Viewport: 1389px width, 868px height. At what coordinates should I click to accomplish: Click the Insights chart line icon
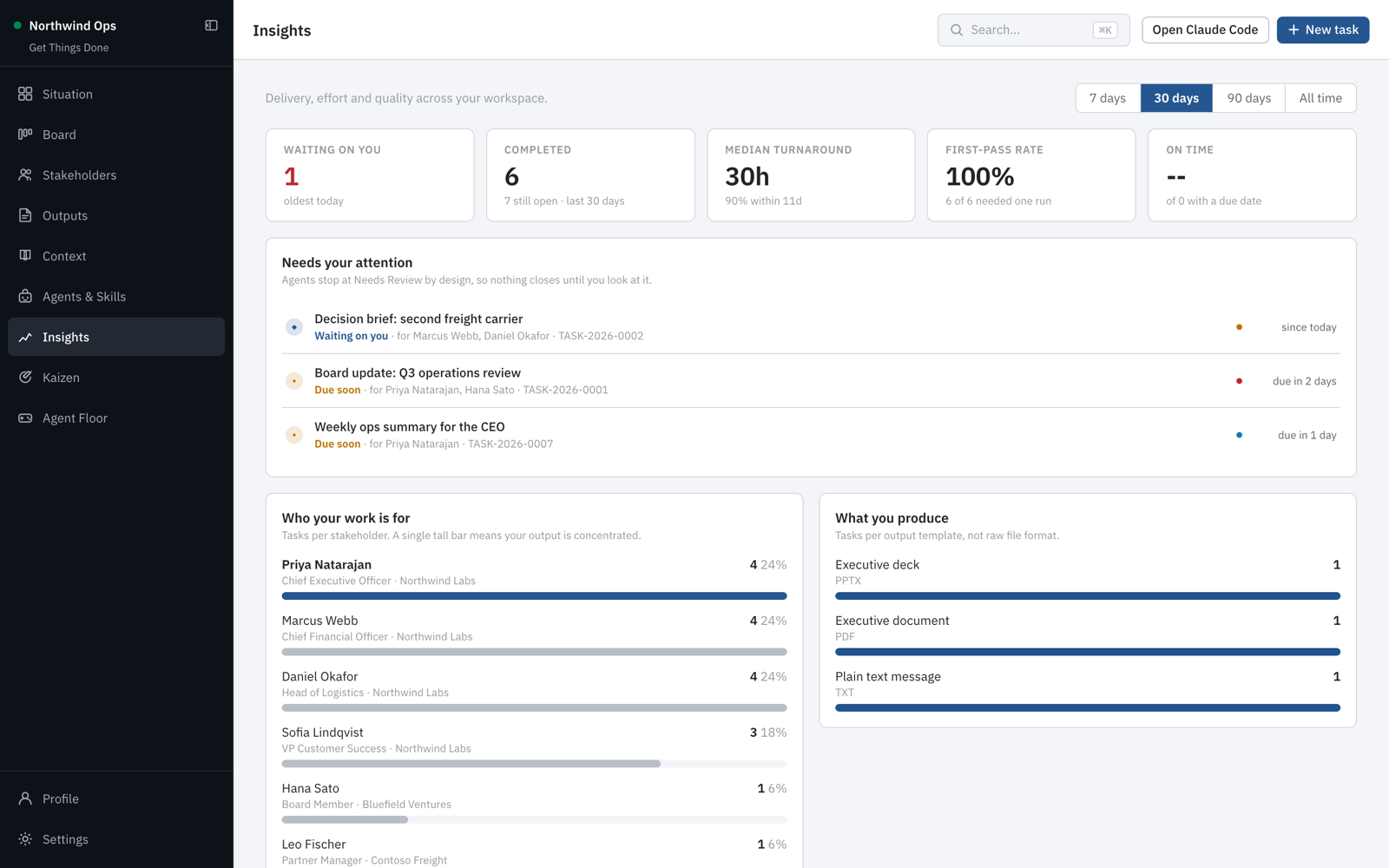tap(25, 337)
